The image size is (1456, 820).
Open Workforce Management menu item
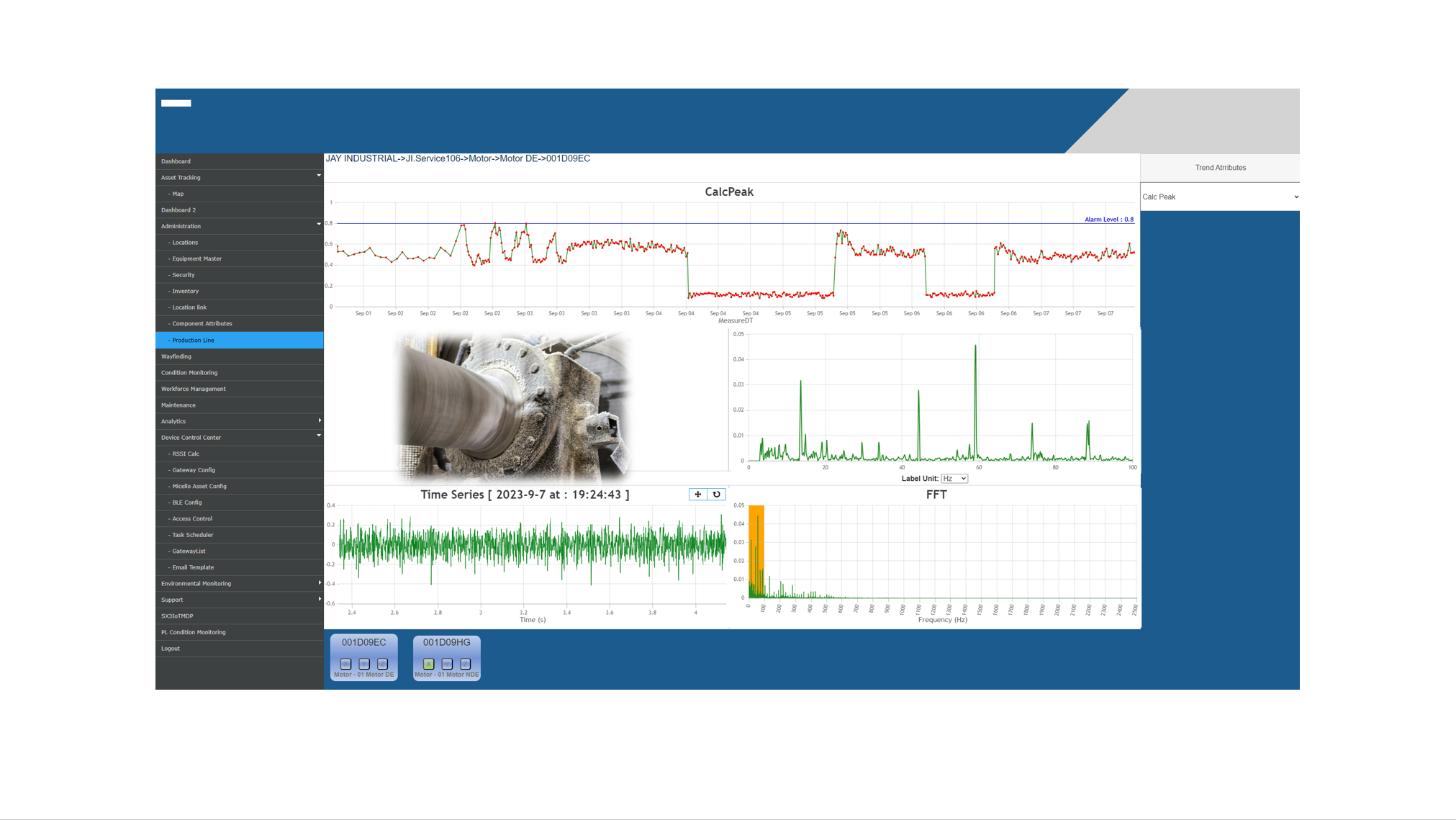pos(240,389)
